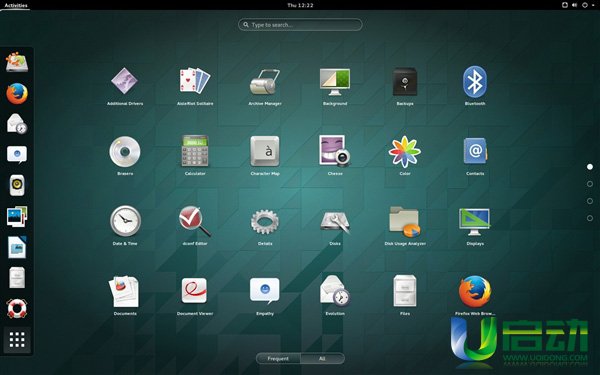
Task: Go to the second app page dot
Action: 590,184
